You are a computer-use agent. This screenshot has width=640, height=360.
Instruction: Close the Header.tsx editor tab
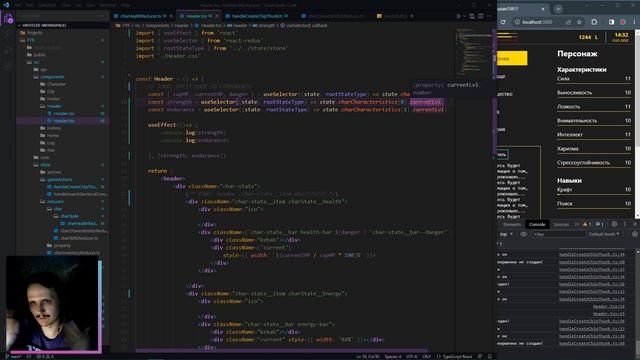point(217,16)
